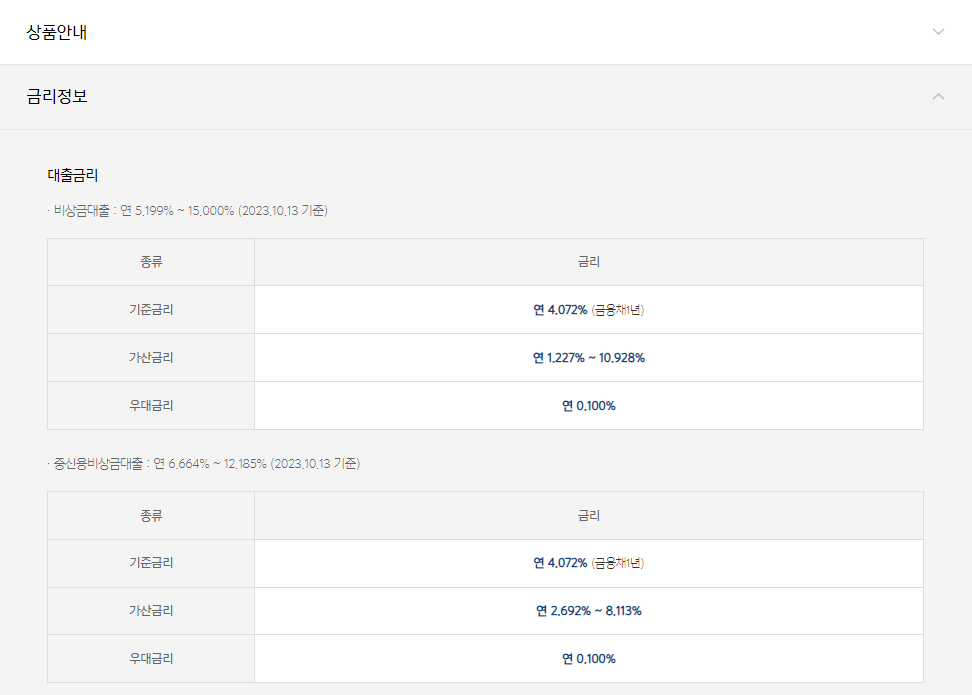972x695 pixels.
Task: Select 기준금리 row label in the 중신용비상금대출 table
Action: point(151,562)
